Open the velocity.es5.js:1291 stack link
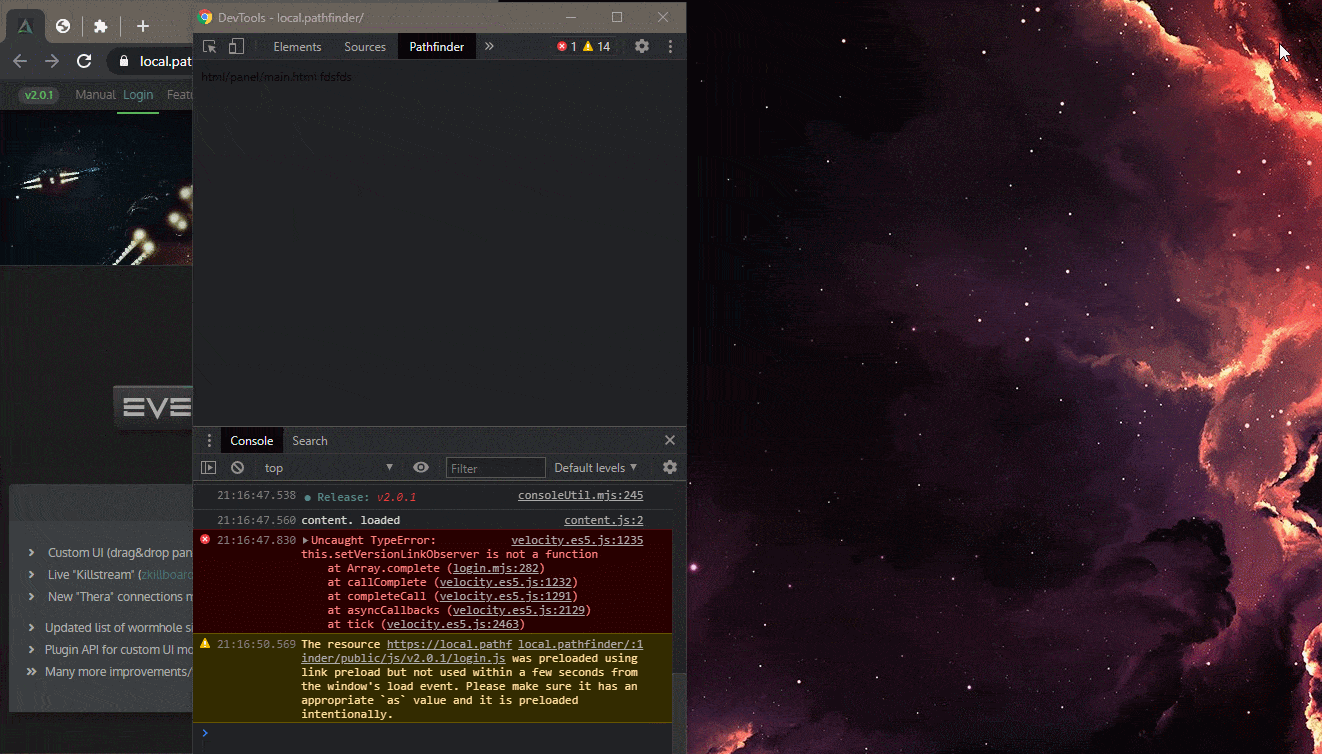1322x754 pixels. (505, 597)
